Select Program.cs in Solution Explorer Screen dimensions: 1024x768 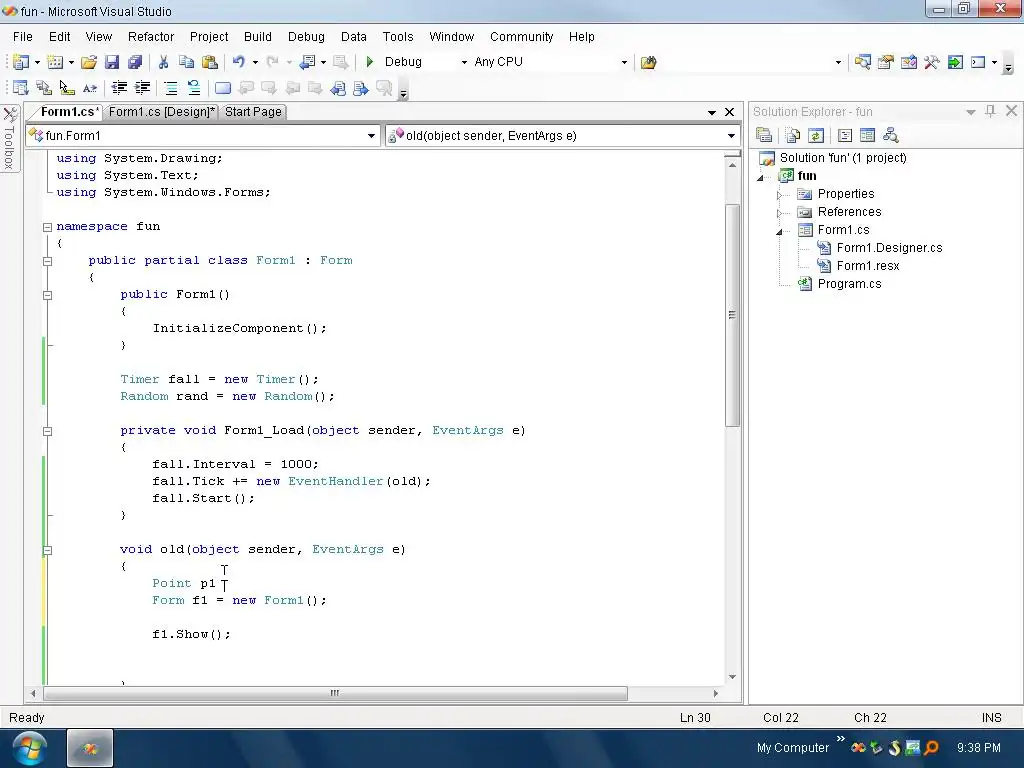tap(849, 283)
